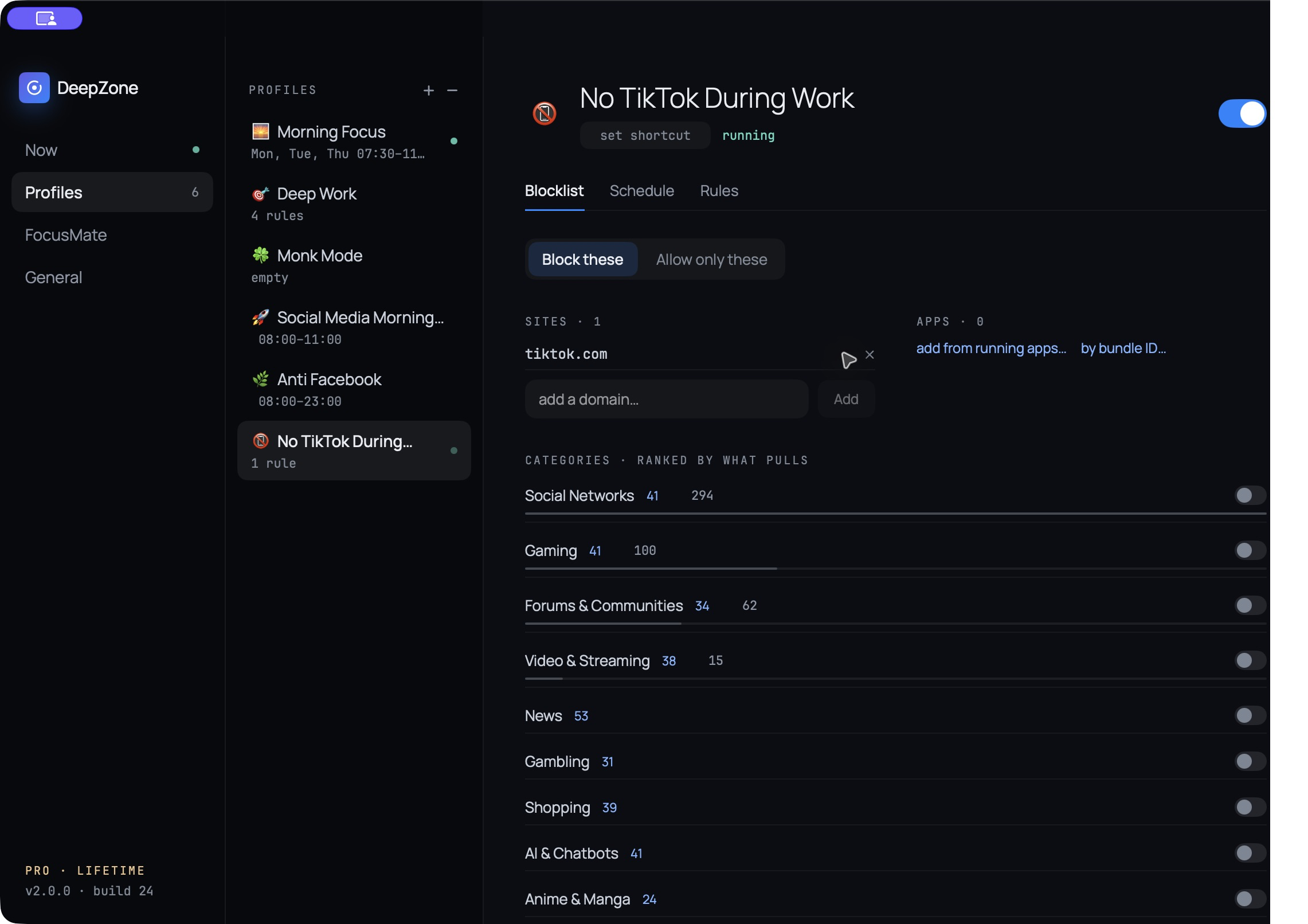The image size is (1308, 924).
Task: Click the by bundle ID link
Action: pos(1123,349)
